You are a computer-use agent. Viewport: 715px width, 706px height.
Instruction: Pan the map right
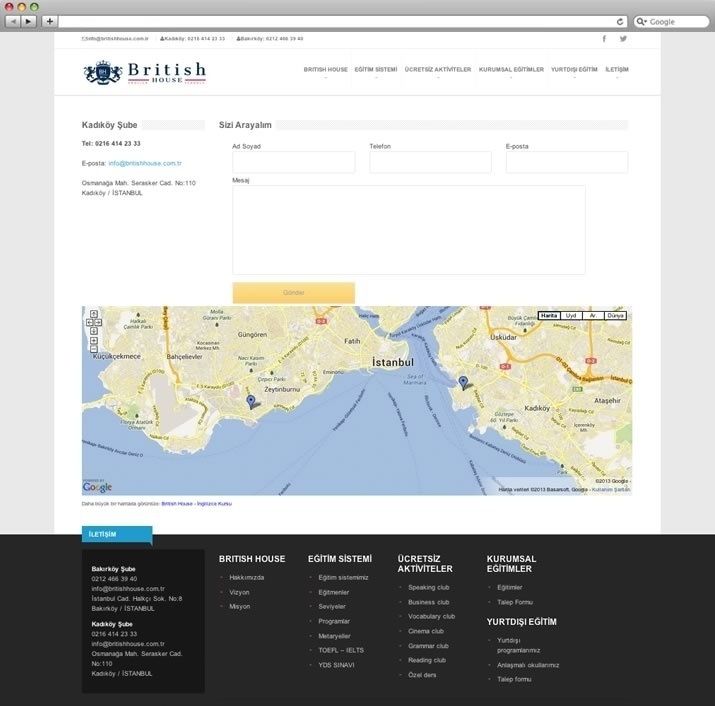pos(98,322)
